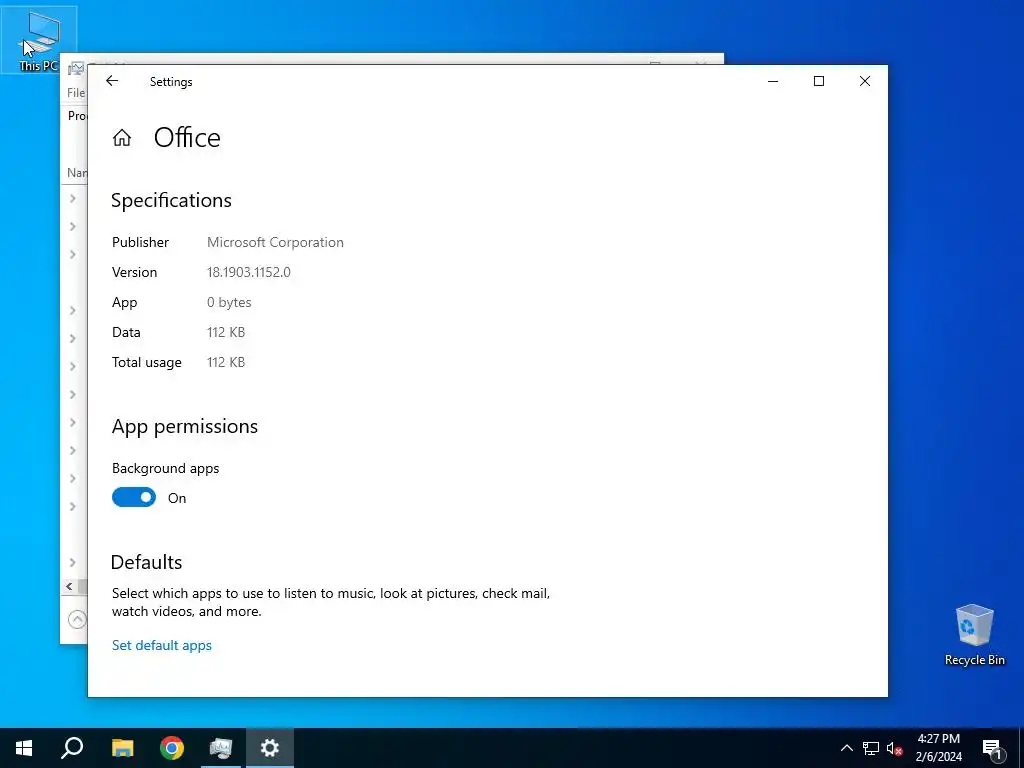Open the Action Center notification icon

992,749
